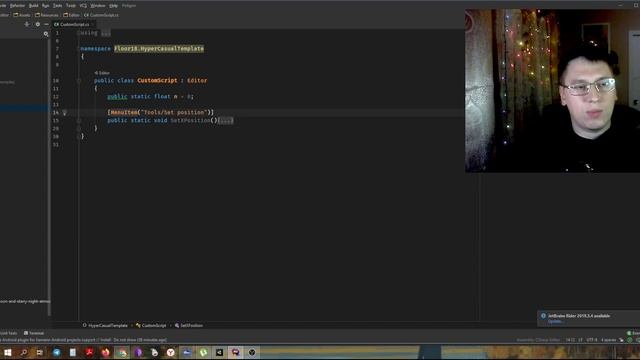This screenshot has width=640, height=360.
Task: Open Telegram from the taskbar
Action: pos(57,352)
